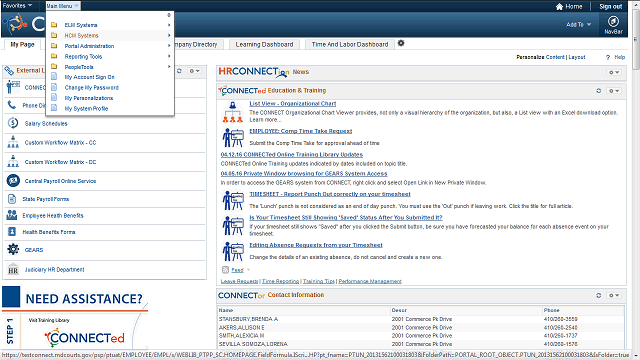Expand the Reporting Tools submenu arrow

click(x=169, y=56)
